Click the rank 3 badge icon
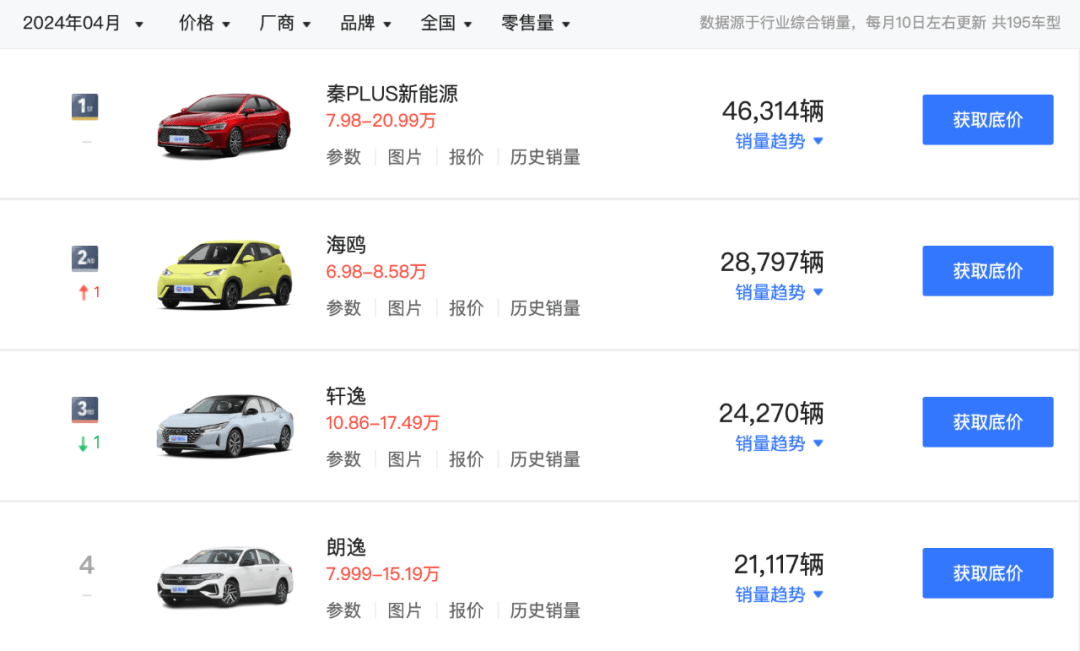The height and width of the screenshot is (651, 1080). (x=85, y=410)
